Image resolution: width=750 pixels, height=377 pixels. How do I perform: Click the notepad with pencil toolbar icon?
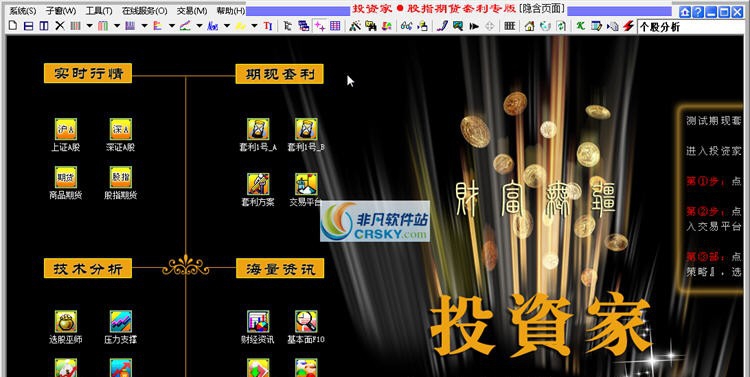(596, 26)
